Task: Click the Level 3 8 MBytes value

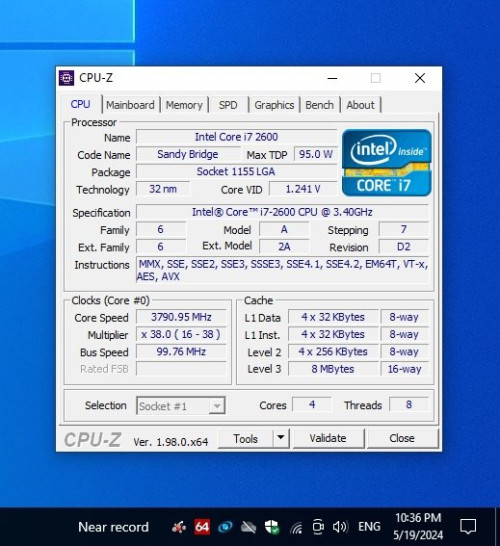Action: point(333,369)
